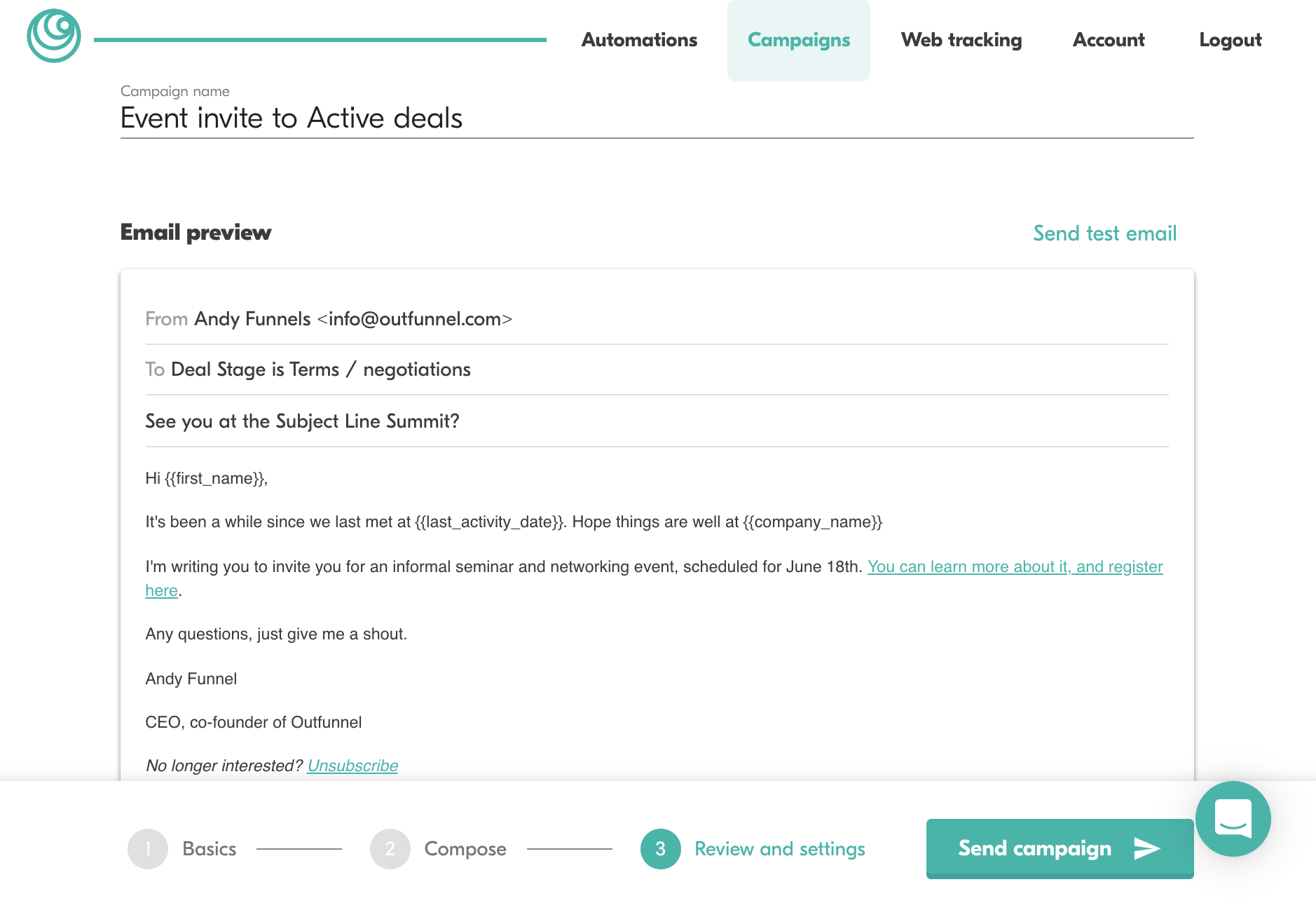Select Review and settings step label
The image size is (1316, 903).
coord(780,849)
